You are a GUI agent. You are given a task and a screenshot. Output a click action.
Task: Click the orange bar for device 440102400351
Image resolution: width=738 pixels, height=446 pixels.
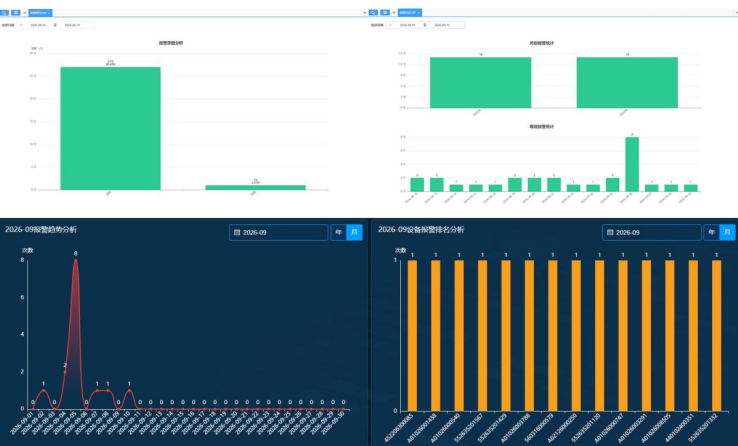coord(693,335)
